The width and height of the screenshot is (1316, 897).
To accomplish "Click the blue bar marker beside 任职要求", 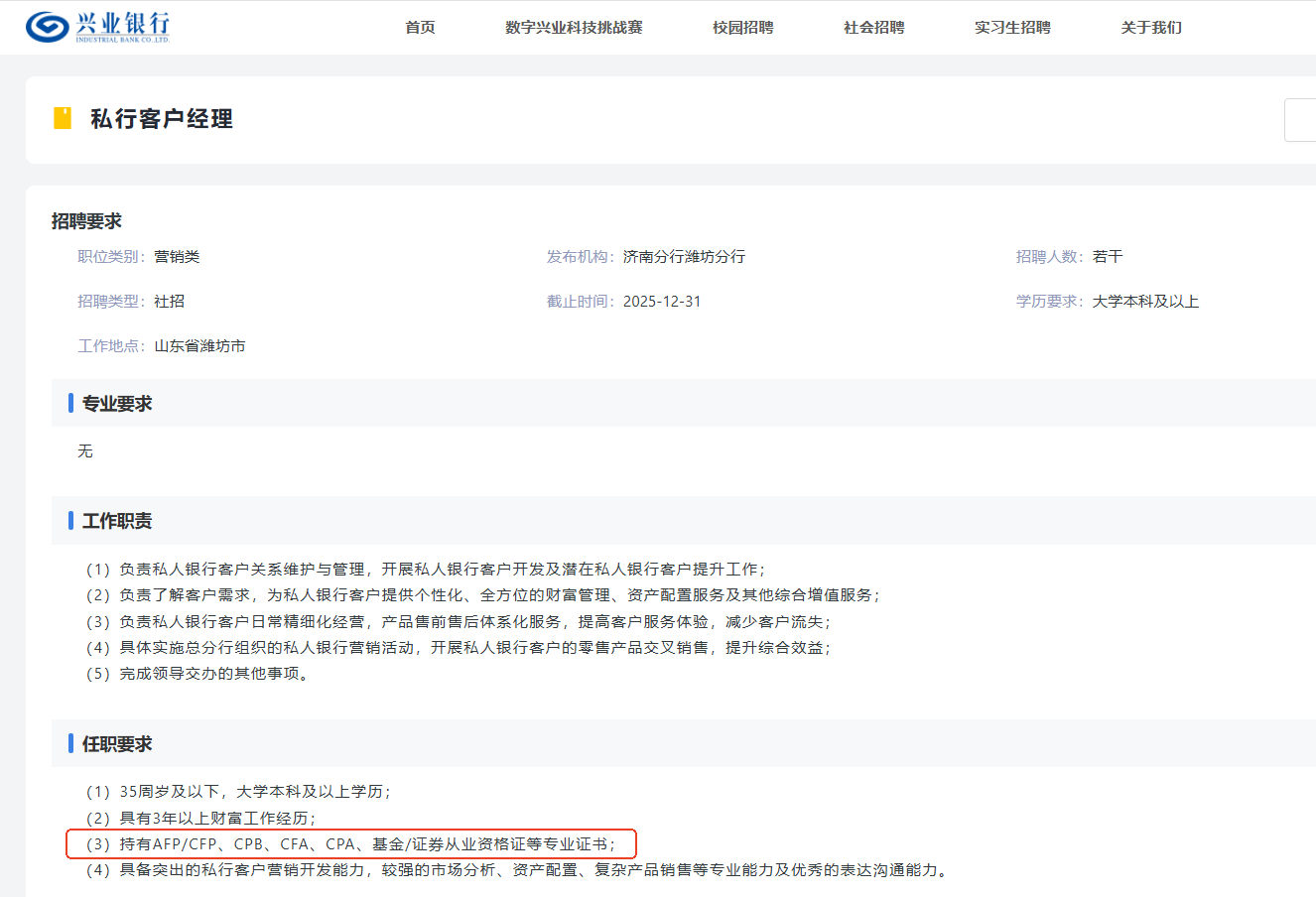I will 70,743.
